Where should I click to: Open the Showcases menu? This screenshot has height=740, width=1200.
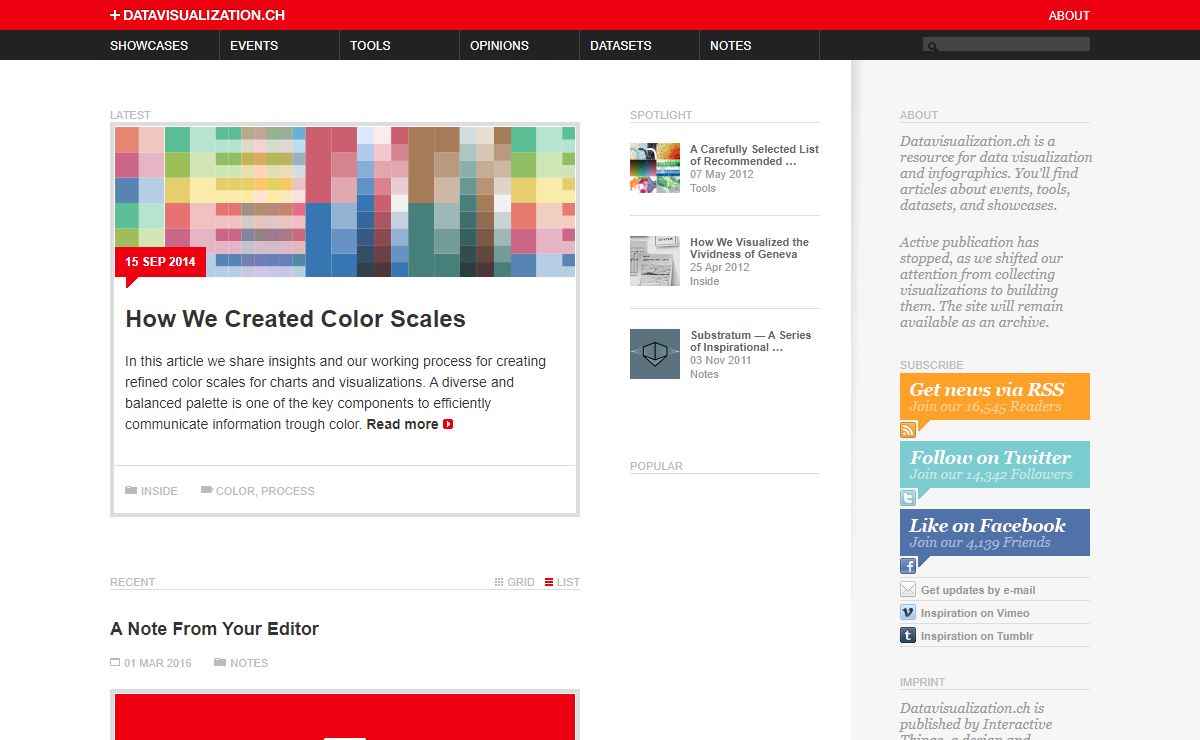(149, 45)
